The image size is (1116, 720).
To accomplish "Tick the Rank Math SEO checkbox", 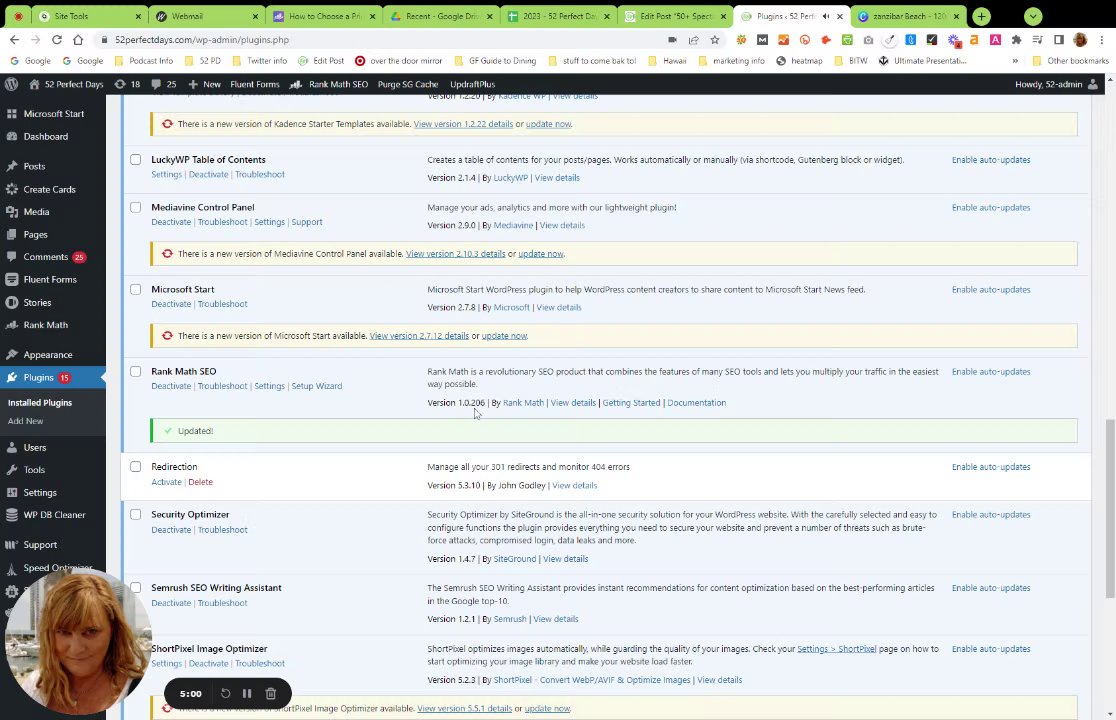I will (x=135, y=371).
